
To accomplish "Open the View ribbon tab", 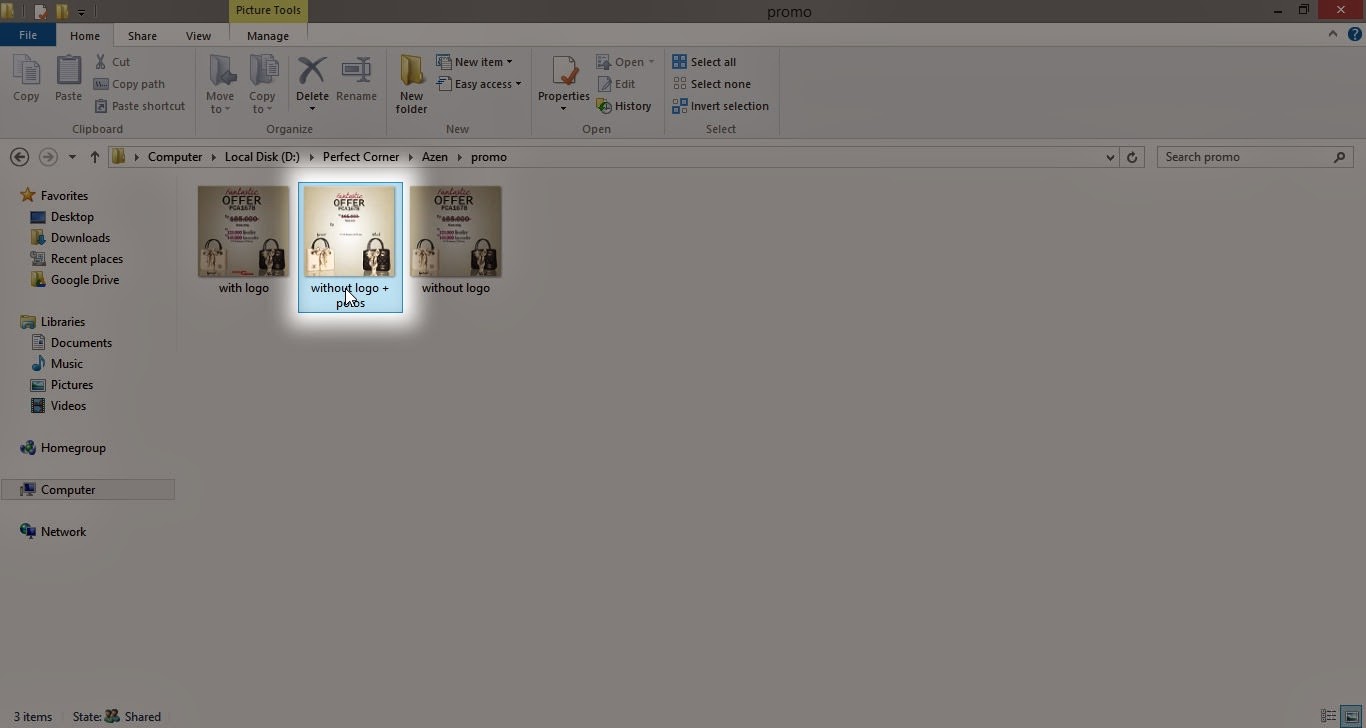I will tap(198, 36).
